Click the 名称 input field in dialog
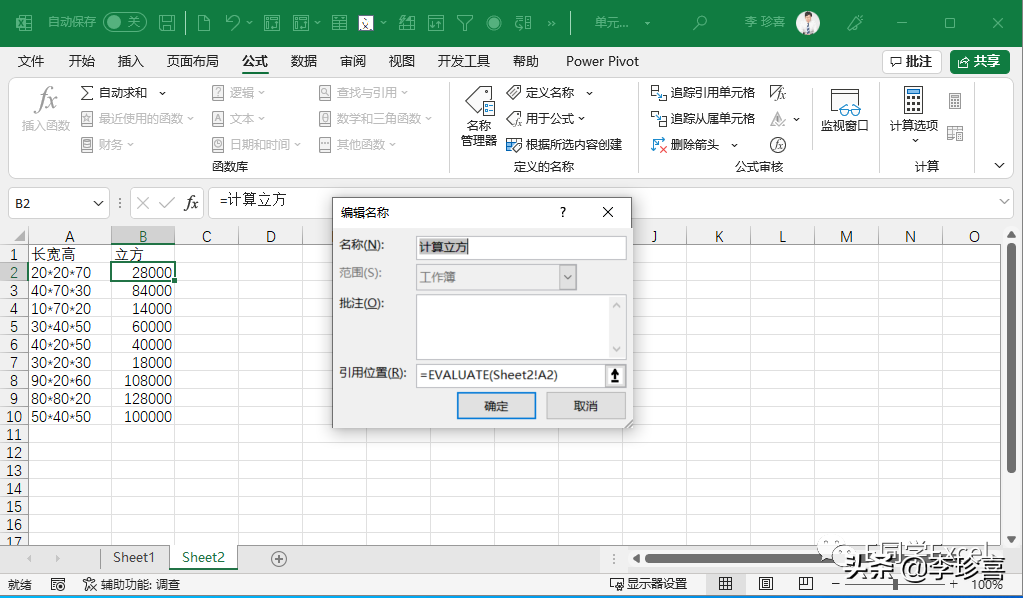Image resolution: width=1023 pixels, height=598 pixels. coord(521,247)
